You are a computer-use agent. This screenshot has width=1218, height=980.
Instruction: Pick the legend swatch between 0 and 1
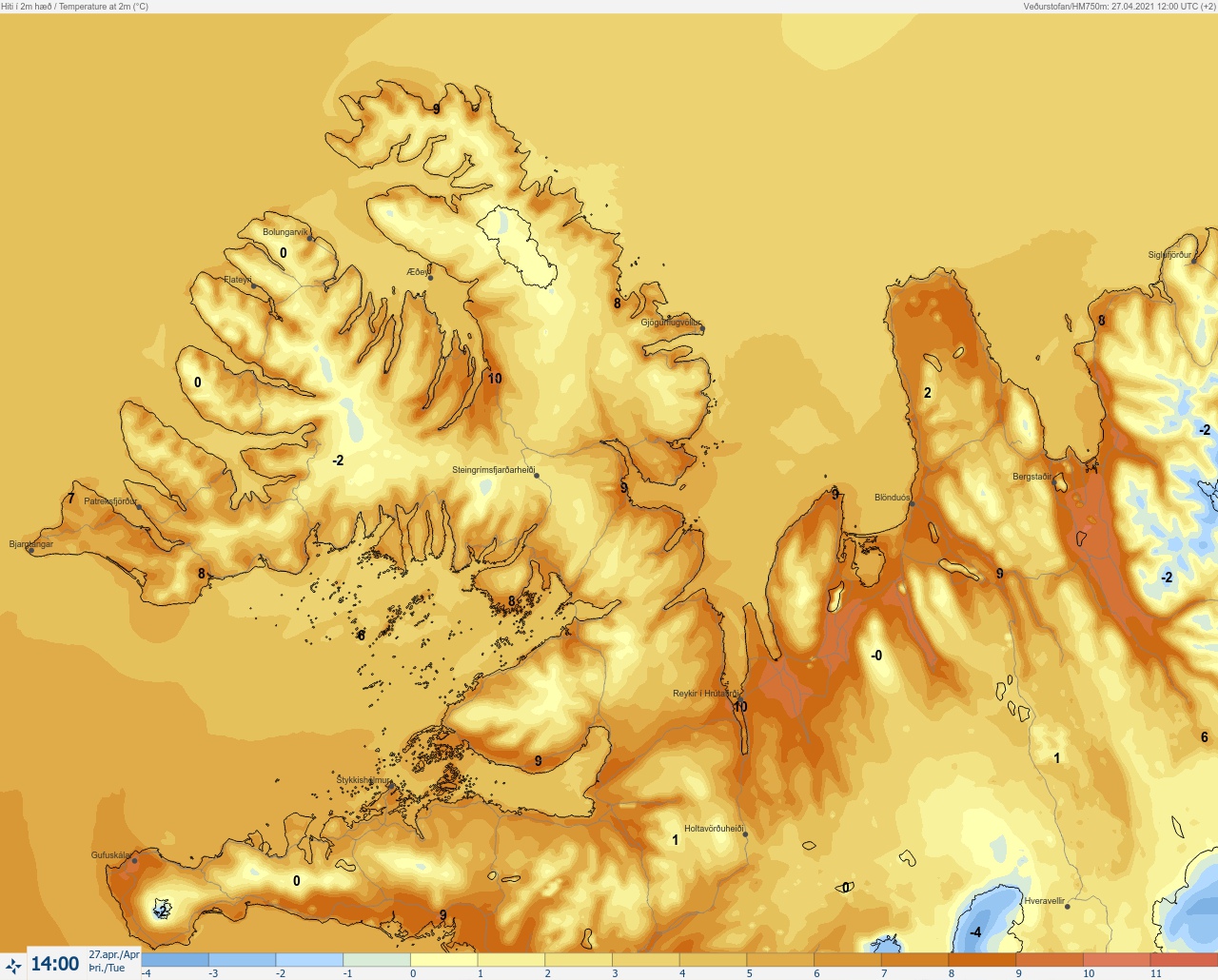tap(443, 960)
